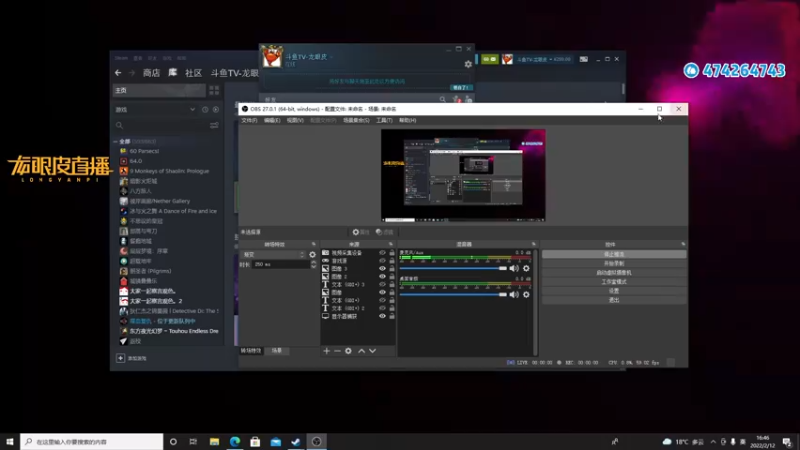Increase the transition duration stepper

pos(313,262)
